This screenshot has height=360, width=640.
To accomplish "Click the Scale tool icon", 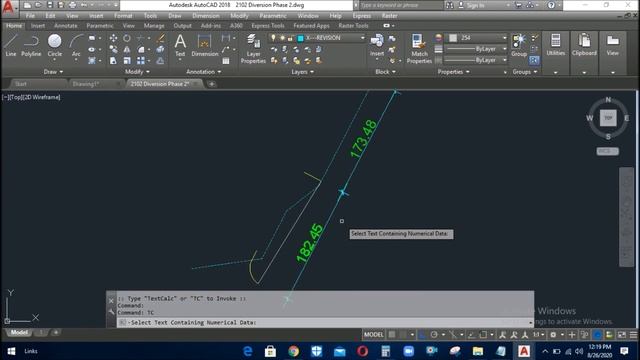I will [x=127, y=61].
